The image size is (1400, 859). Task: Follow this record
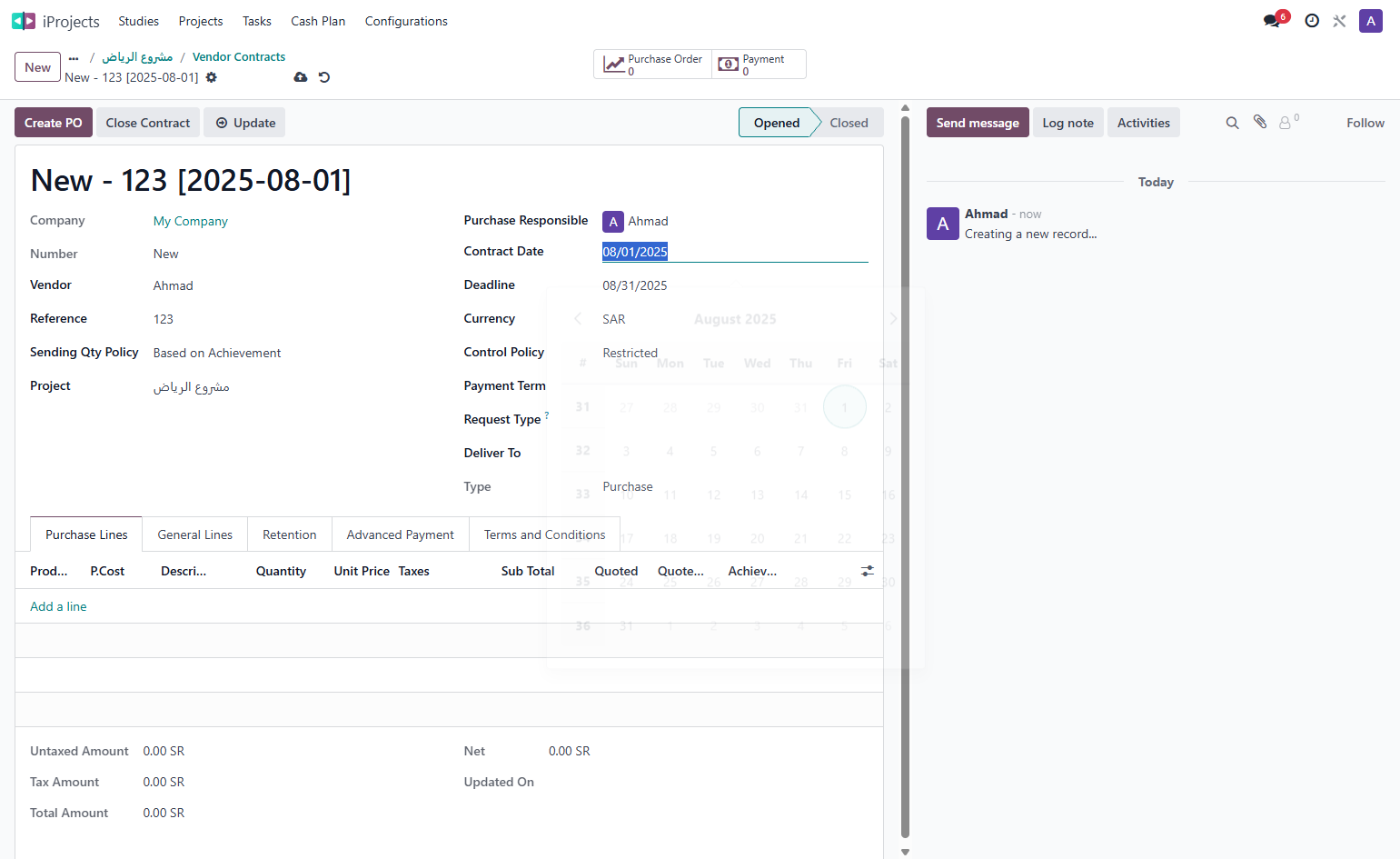1365,123
